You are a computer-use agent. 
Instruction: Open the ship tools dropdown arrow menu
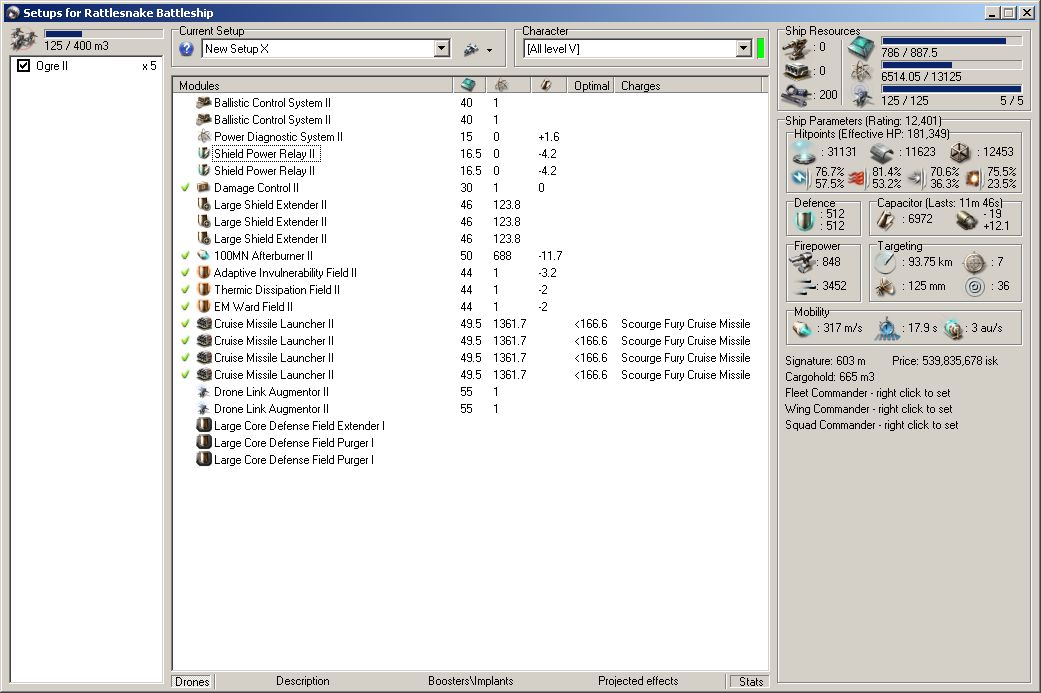[x=489, y=50]
